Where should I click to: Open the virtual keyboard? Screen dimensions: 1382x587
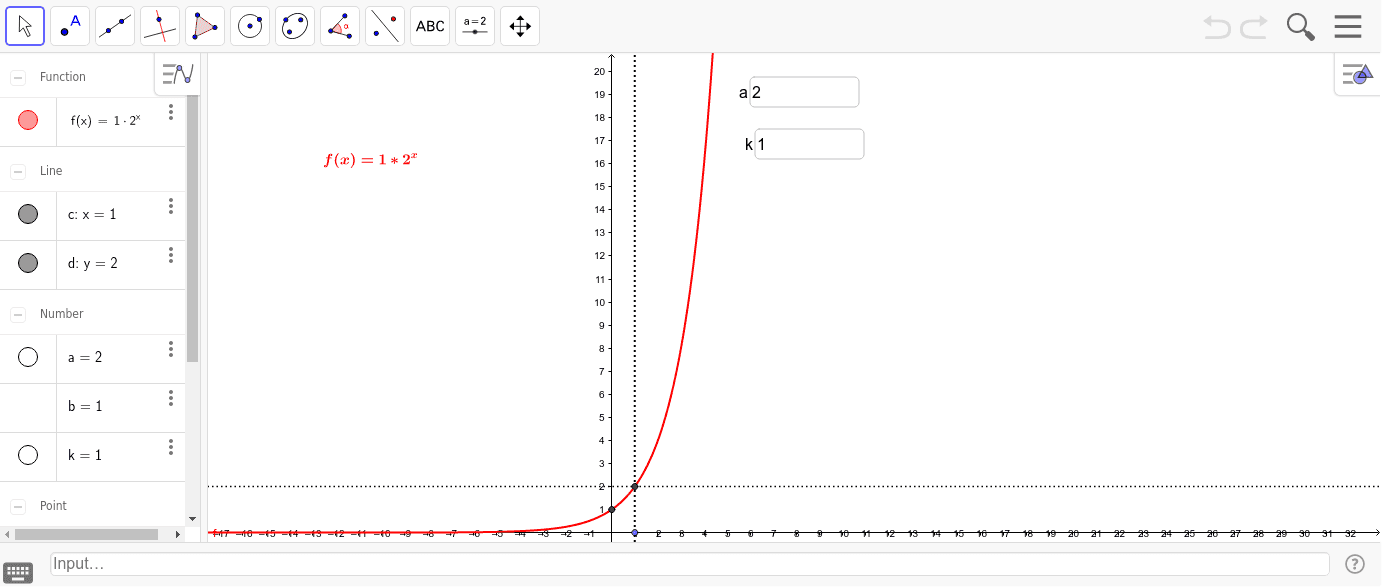tap(18, 572)
